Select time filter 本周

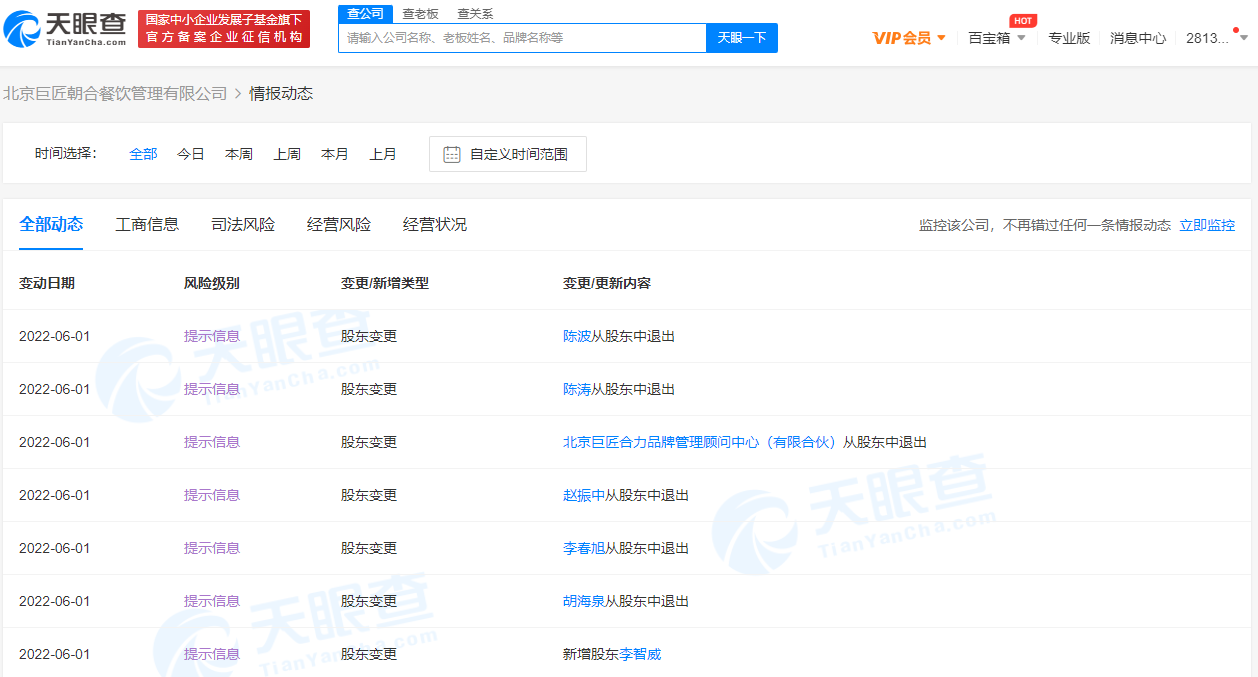[x=239, y=154]
